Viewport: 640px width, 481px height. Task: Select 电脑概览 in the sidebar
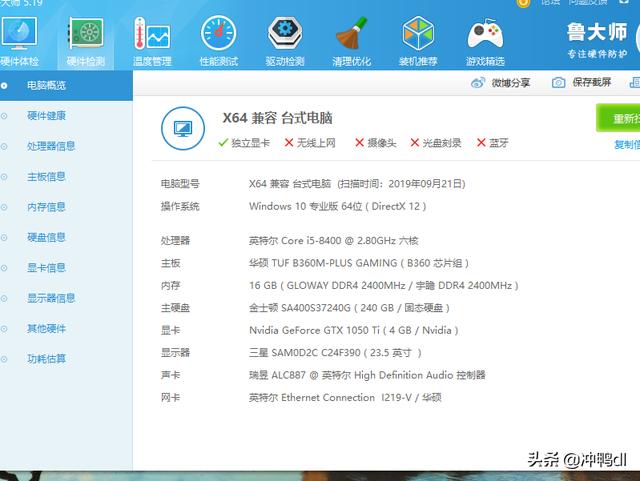(66, 85)
